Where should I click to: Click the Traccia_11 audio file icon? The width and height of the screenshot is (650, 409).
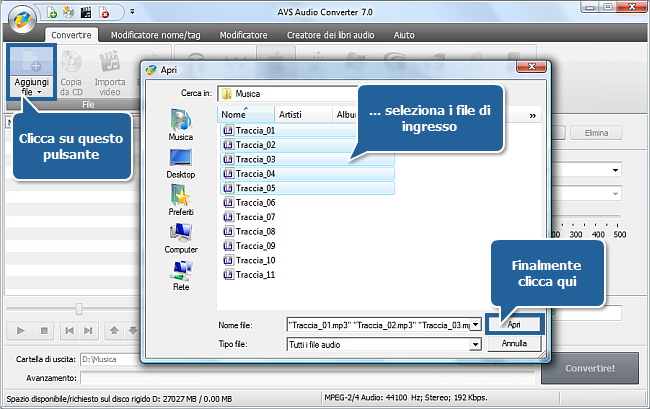228,275
